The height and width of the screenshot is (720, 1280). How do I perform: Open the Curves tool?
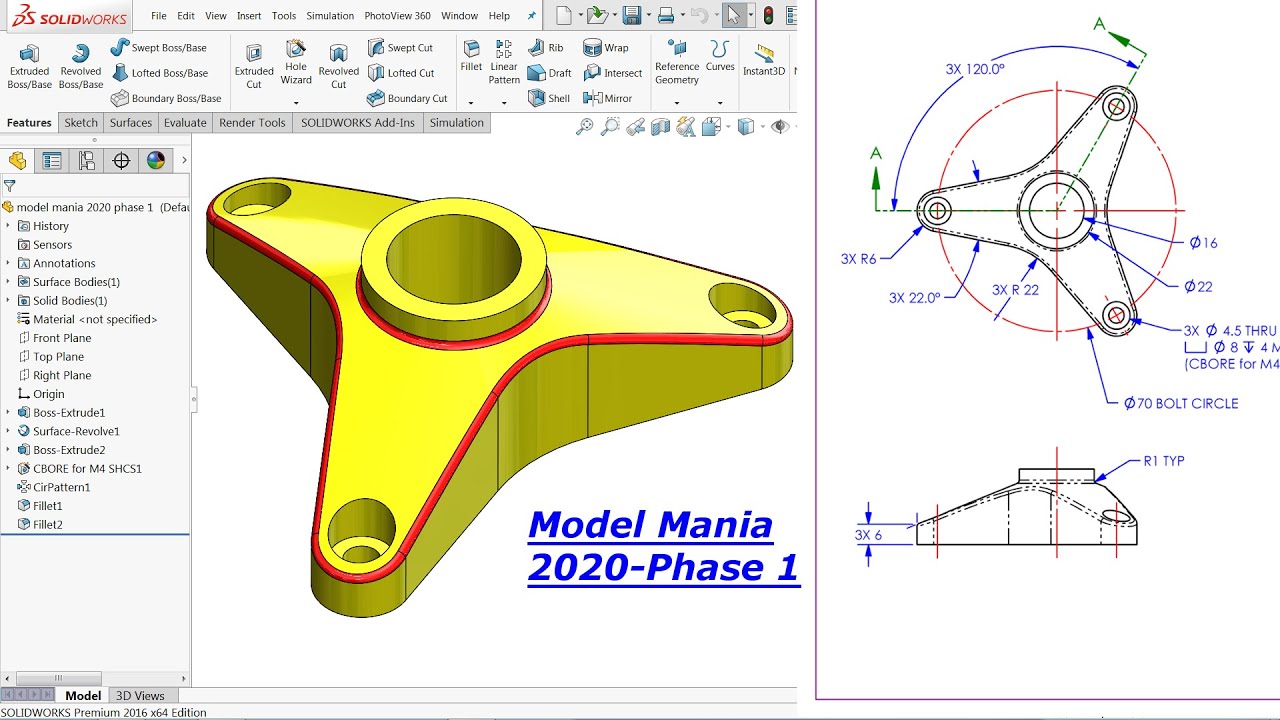click(720, 56)
